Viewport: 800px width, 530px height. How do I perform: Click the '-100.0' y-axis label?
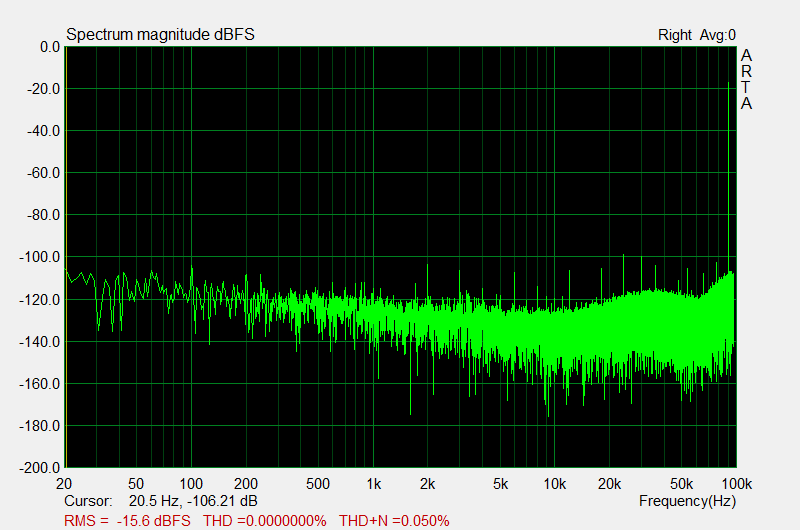[x=40, y=257]
